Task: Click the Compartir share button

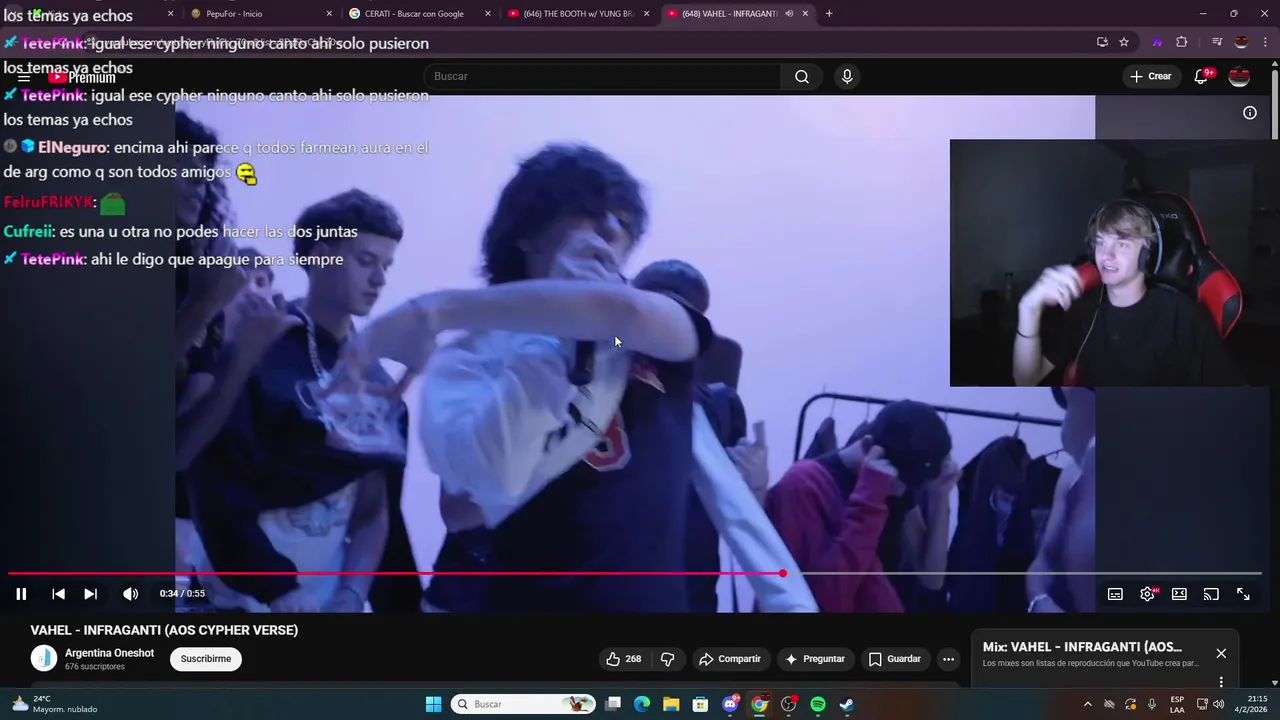Action: click(x=730, y=659)
